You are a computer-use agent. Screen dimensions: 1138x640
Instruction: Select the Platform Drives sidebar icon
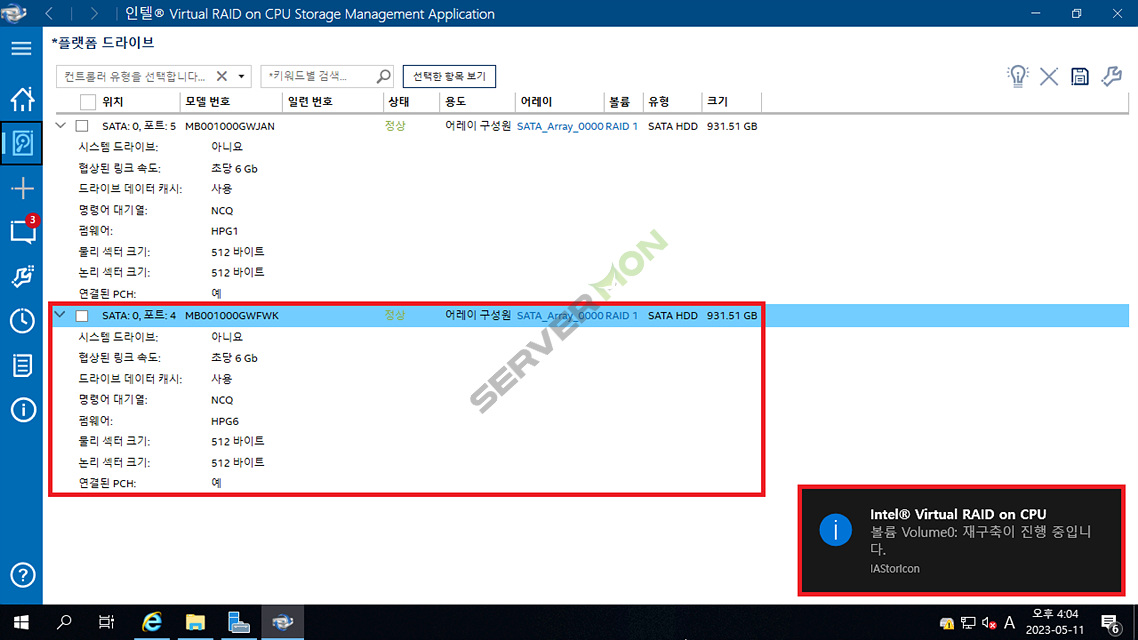point(22,143)
